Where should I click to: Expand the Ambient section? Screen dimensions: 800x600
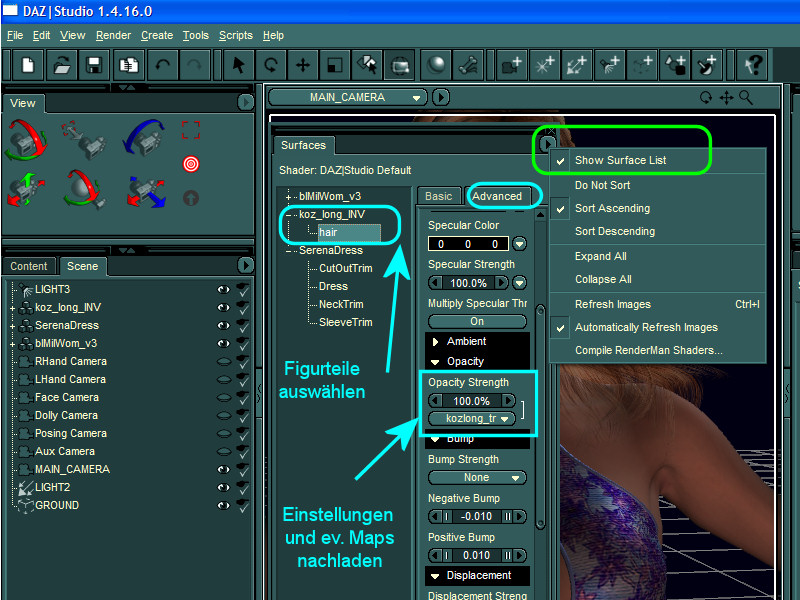(x=436, y=341)
